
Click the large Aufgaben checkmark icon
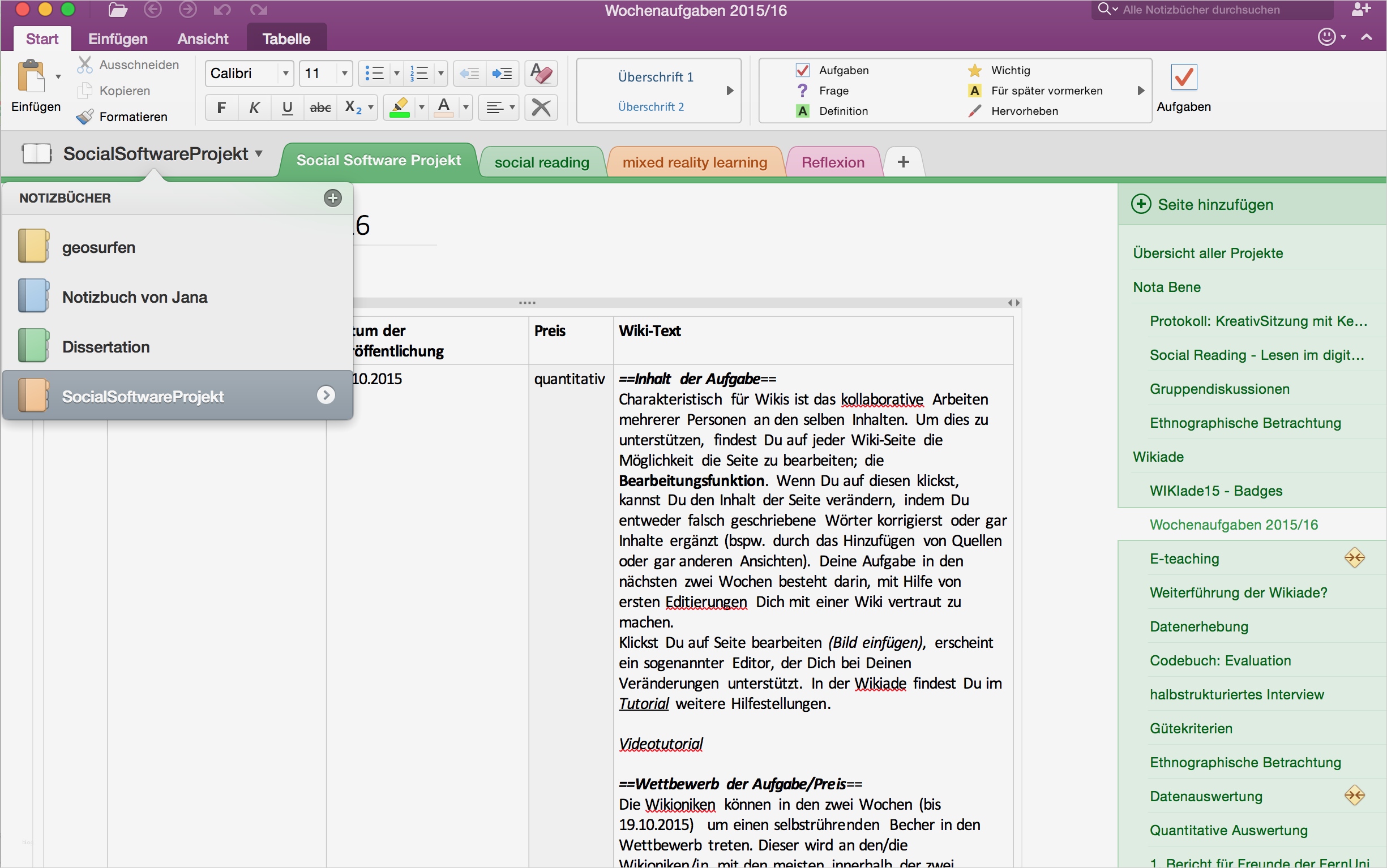1184,78
